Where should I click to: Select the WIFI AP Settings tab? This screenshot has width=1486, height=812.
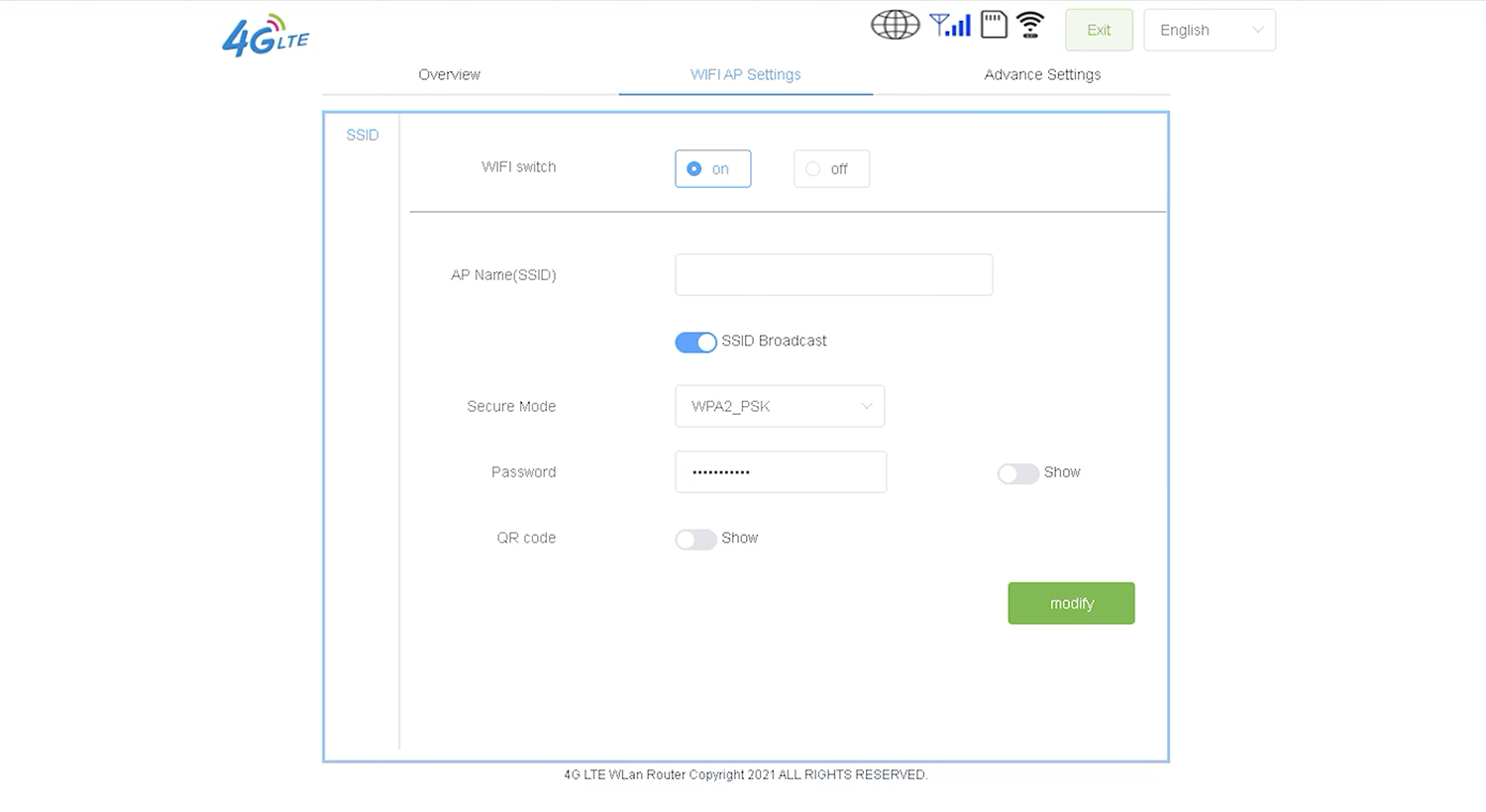745,74
